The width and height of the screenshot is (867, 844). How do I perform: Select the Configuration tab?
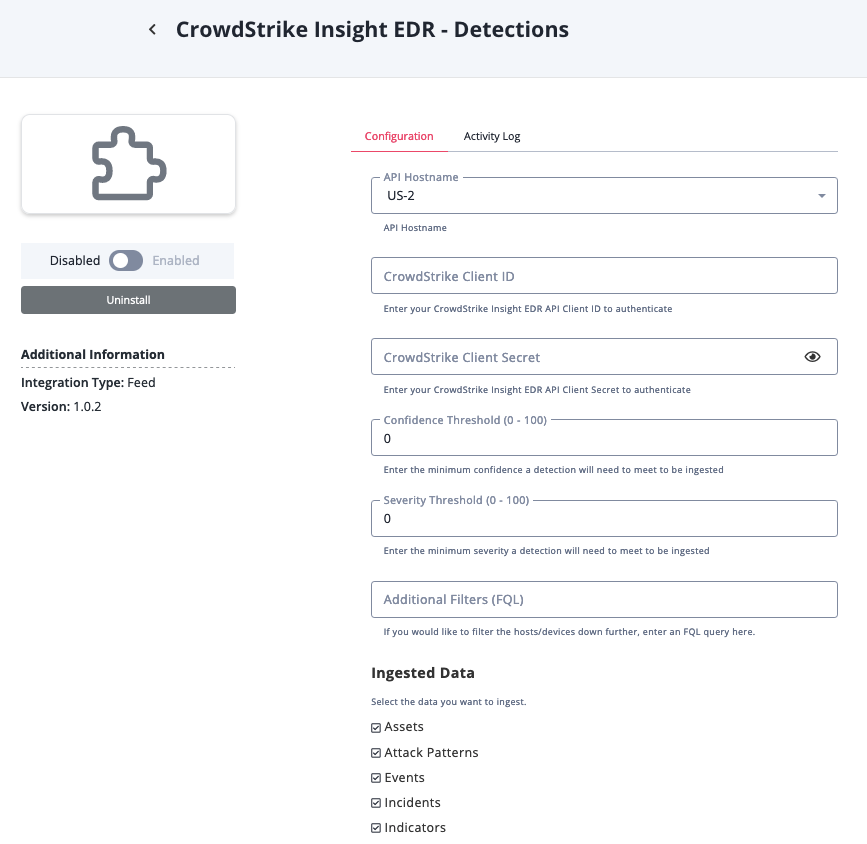tap(399, 136)
